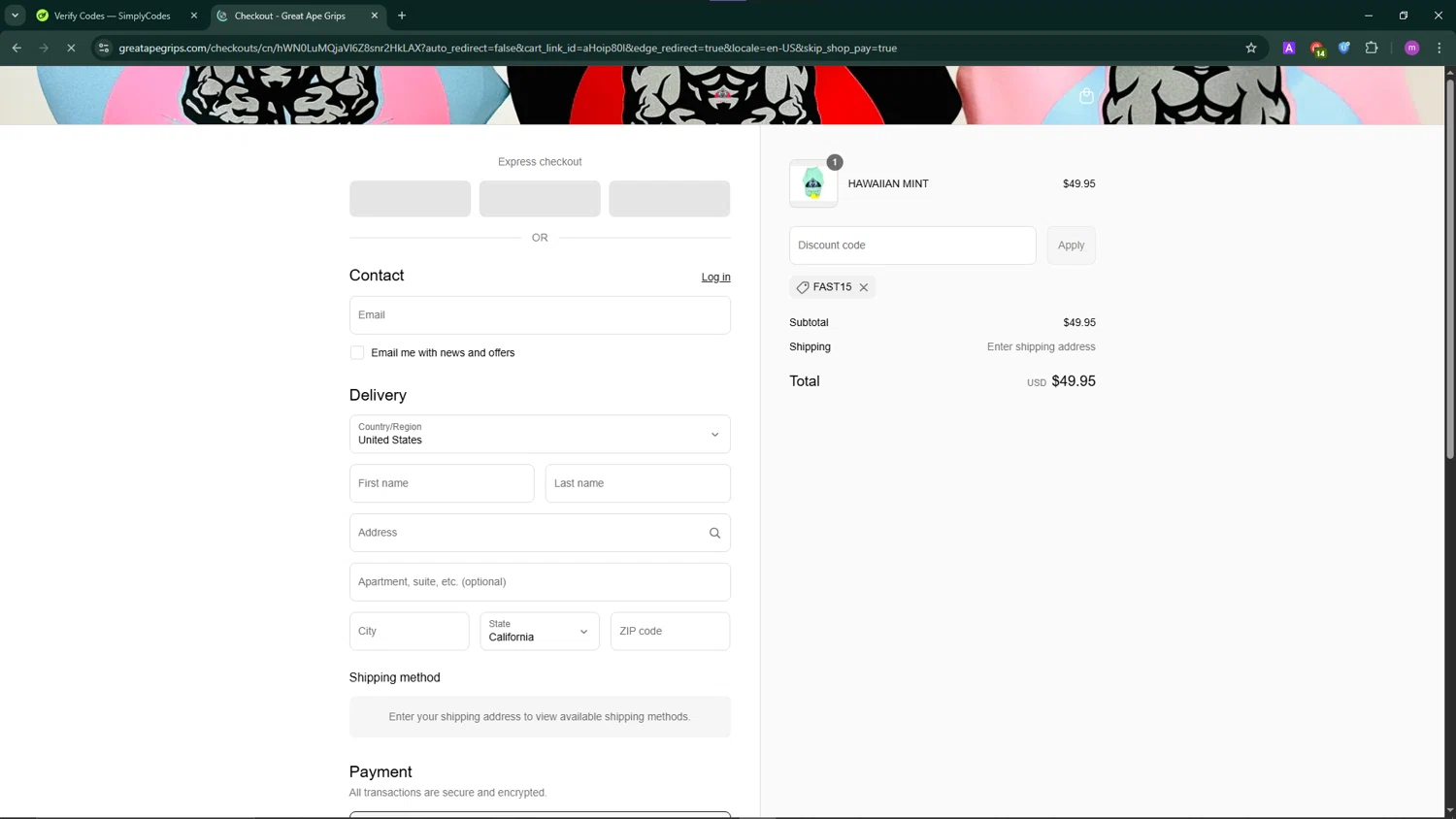This screenshot has height=819, width=1456.
Task: Click the Enter shipping address text
Action: point(1041,346)
